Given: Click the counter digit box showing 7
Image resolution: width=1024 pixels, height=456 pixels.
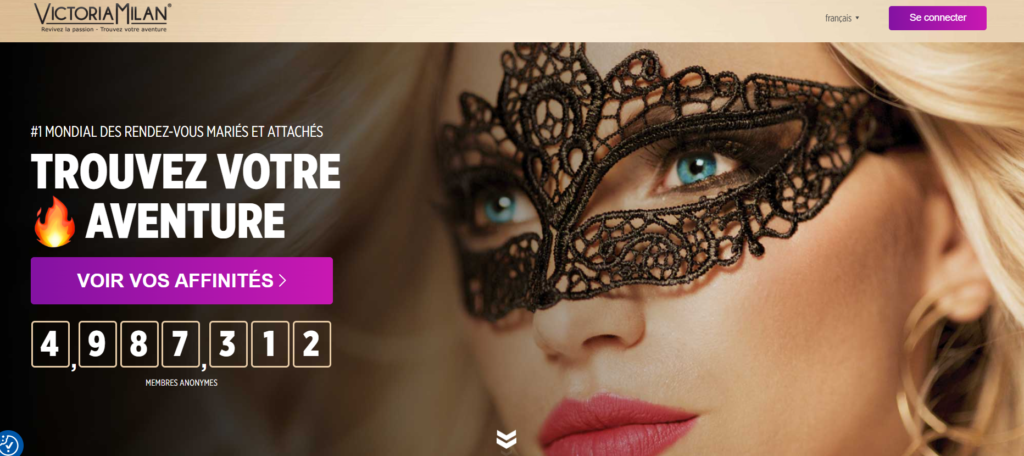Looking at the screenshot, I should click(180, 344).
